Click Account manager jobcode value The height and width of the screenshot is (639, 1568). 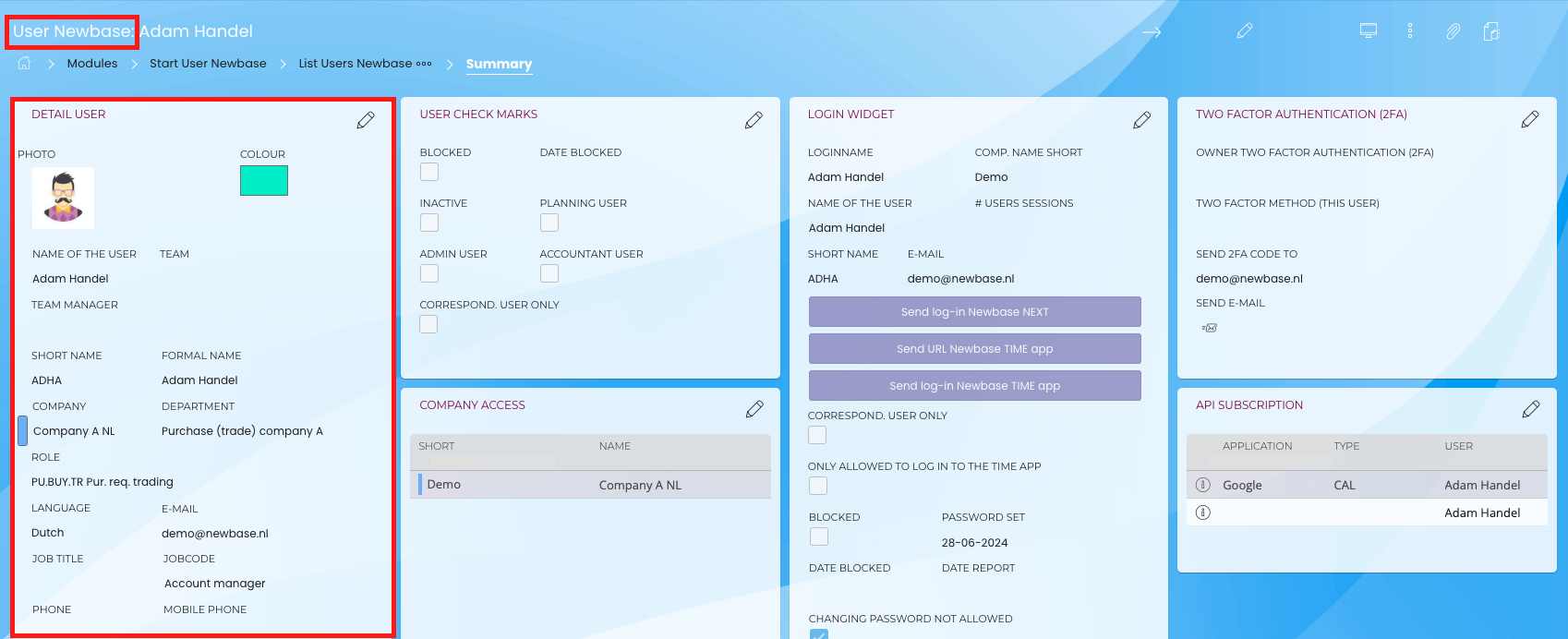coord(214,584)
